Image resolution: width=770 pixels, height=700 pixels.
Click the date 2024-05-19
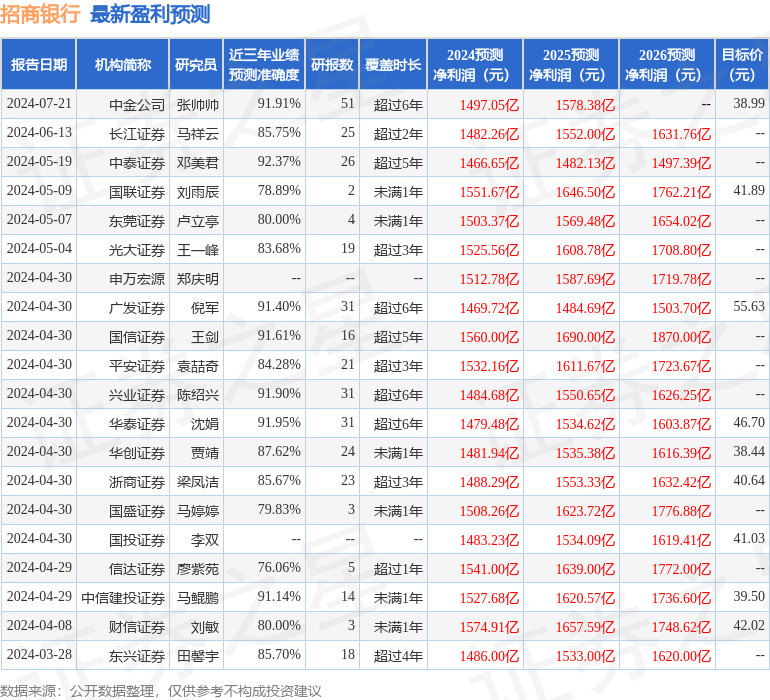pos(39,162)
